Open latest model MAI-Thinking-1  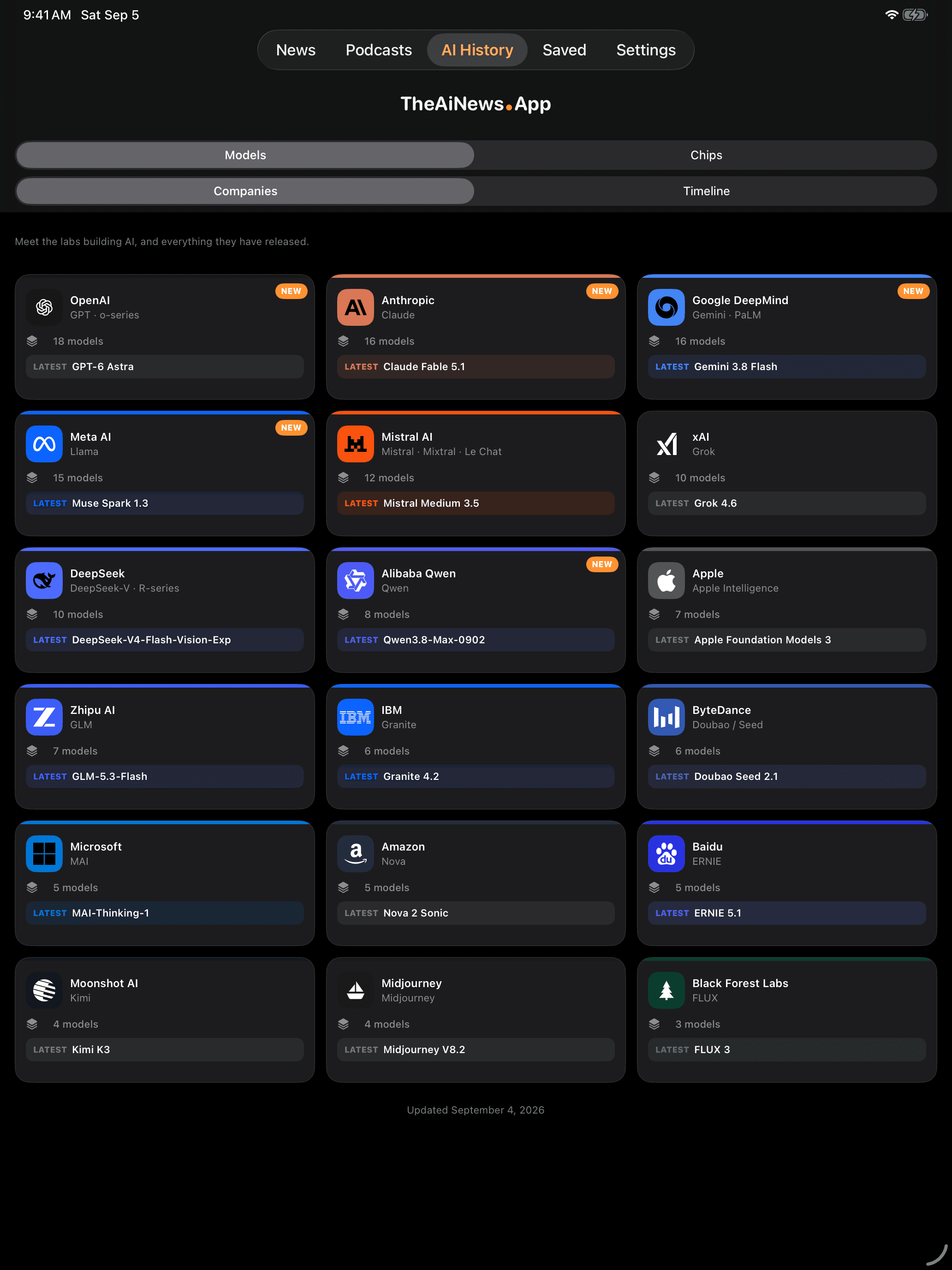point(165,913)
